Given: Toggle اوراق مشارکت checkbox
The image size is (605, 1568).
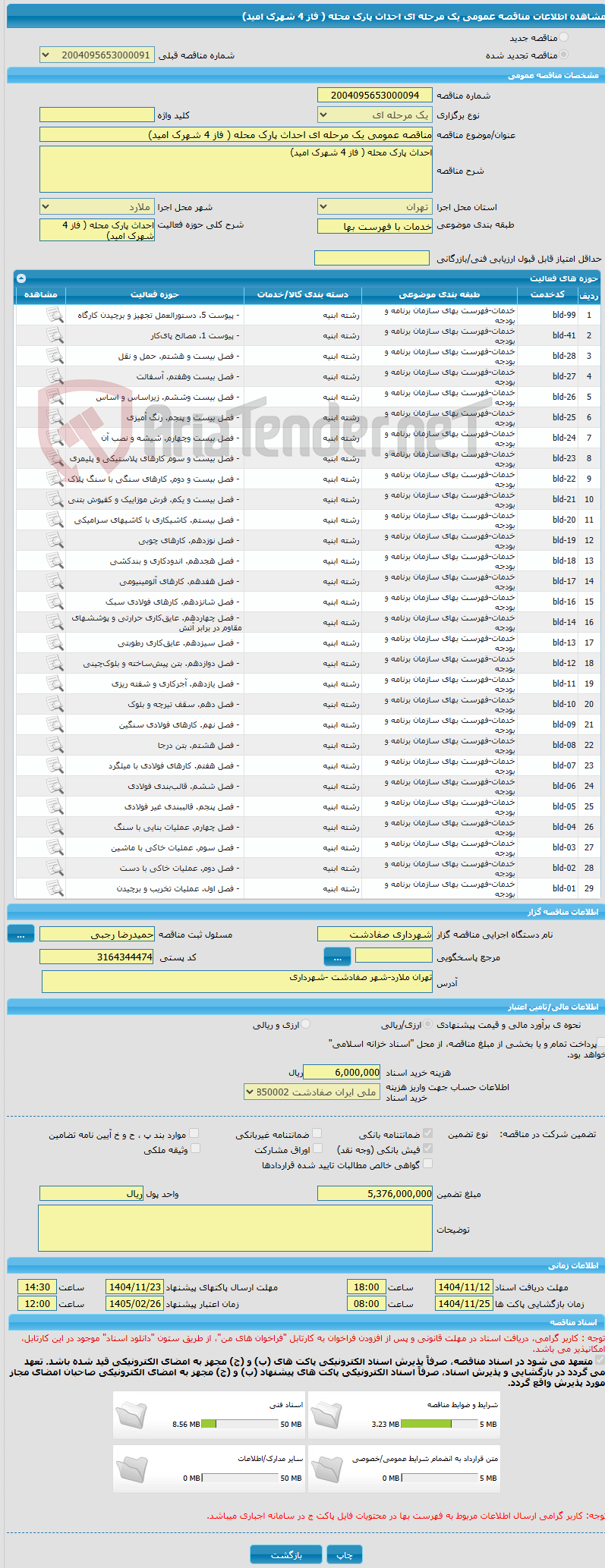Looking at the screenshot, I should pos(317,1149).
